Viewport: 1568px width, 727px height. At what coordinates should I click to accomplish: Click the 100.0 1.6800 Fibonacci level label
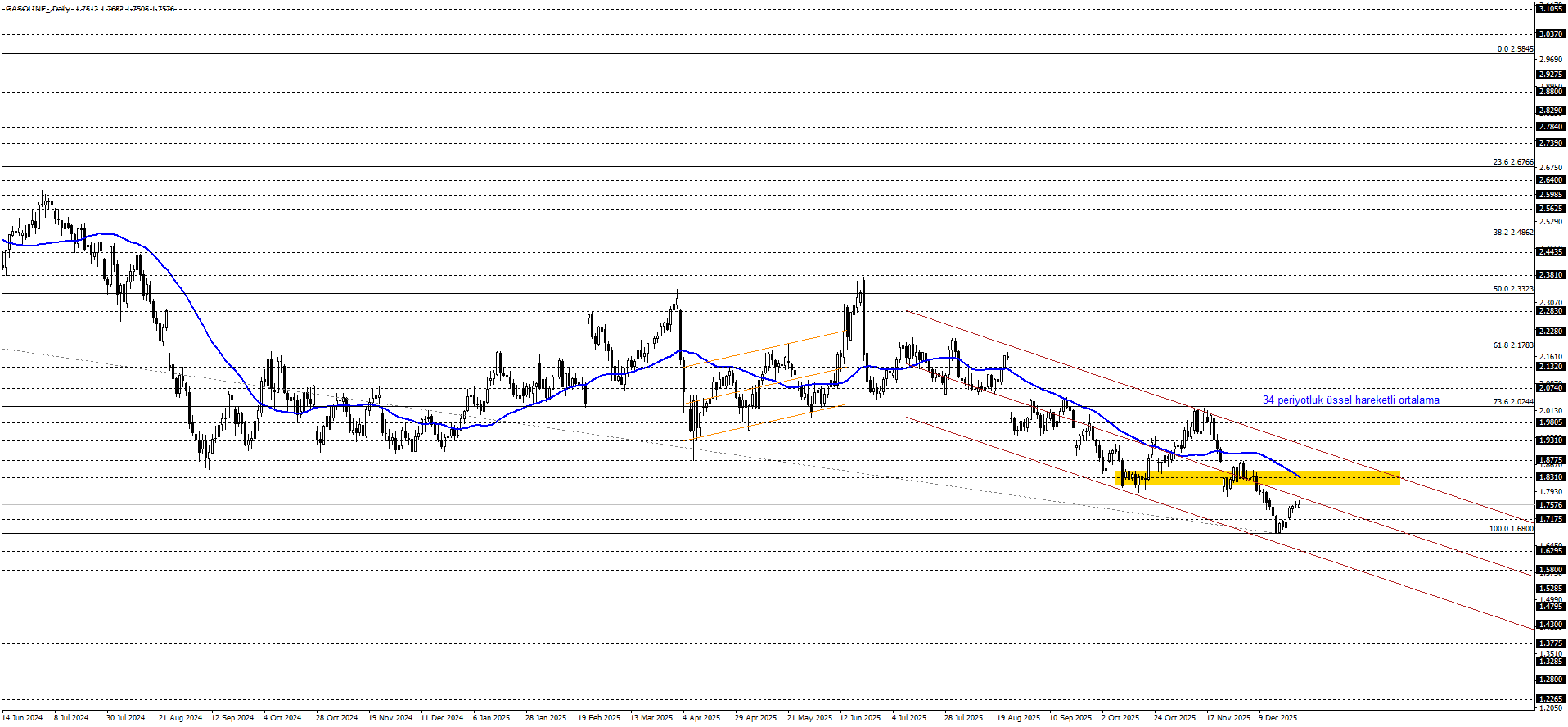click(1511, 529)
